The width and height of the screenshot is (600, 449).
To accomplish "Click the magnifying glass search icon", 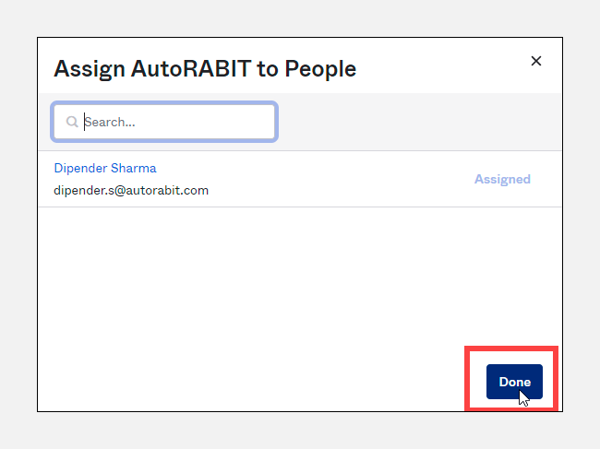I will coord(72,122).
